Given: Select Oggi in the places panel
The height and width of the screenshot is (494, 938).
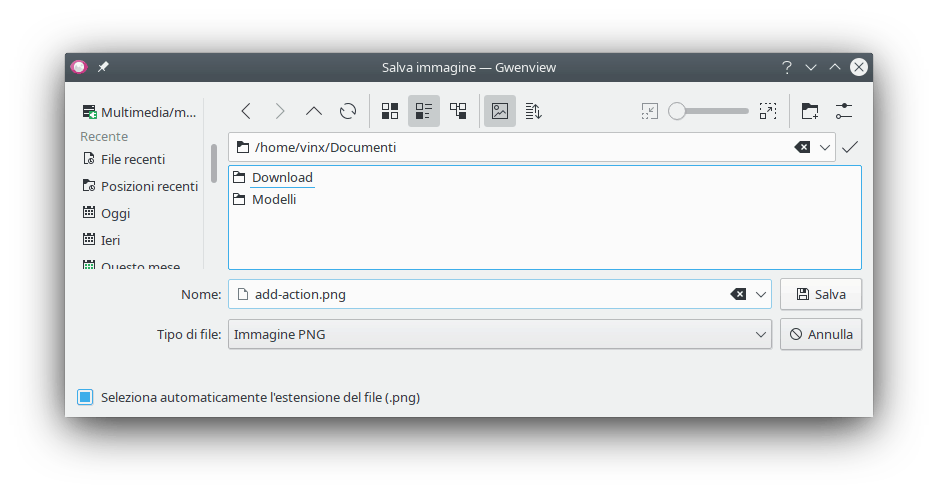Looking at the screenshot, I should 115,213.
